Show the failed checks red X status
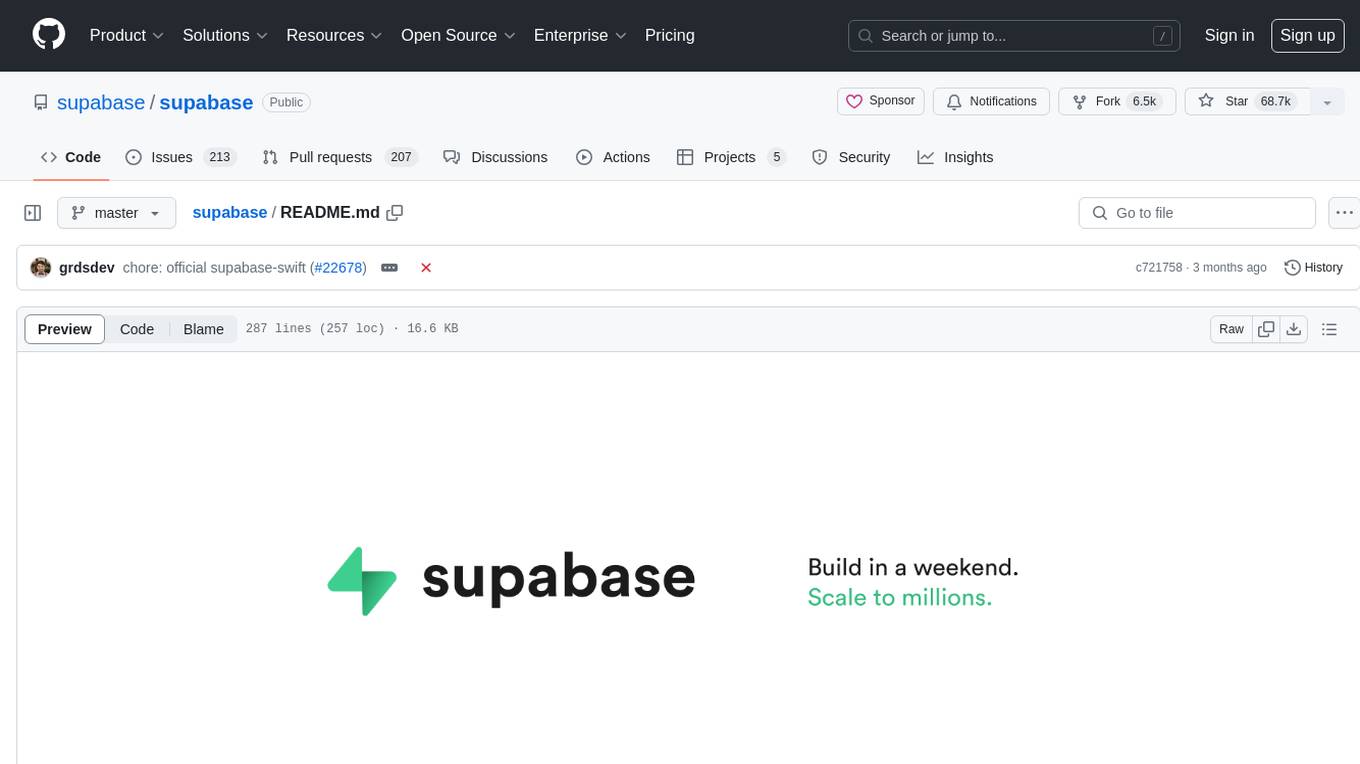1360x764 pixels. tap(426, 267)
